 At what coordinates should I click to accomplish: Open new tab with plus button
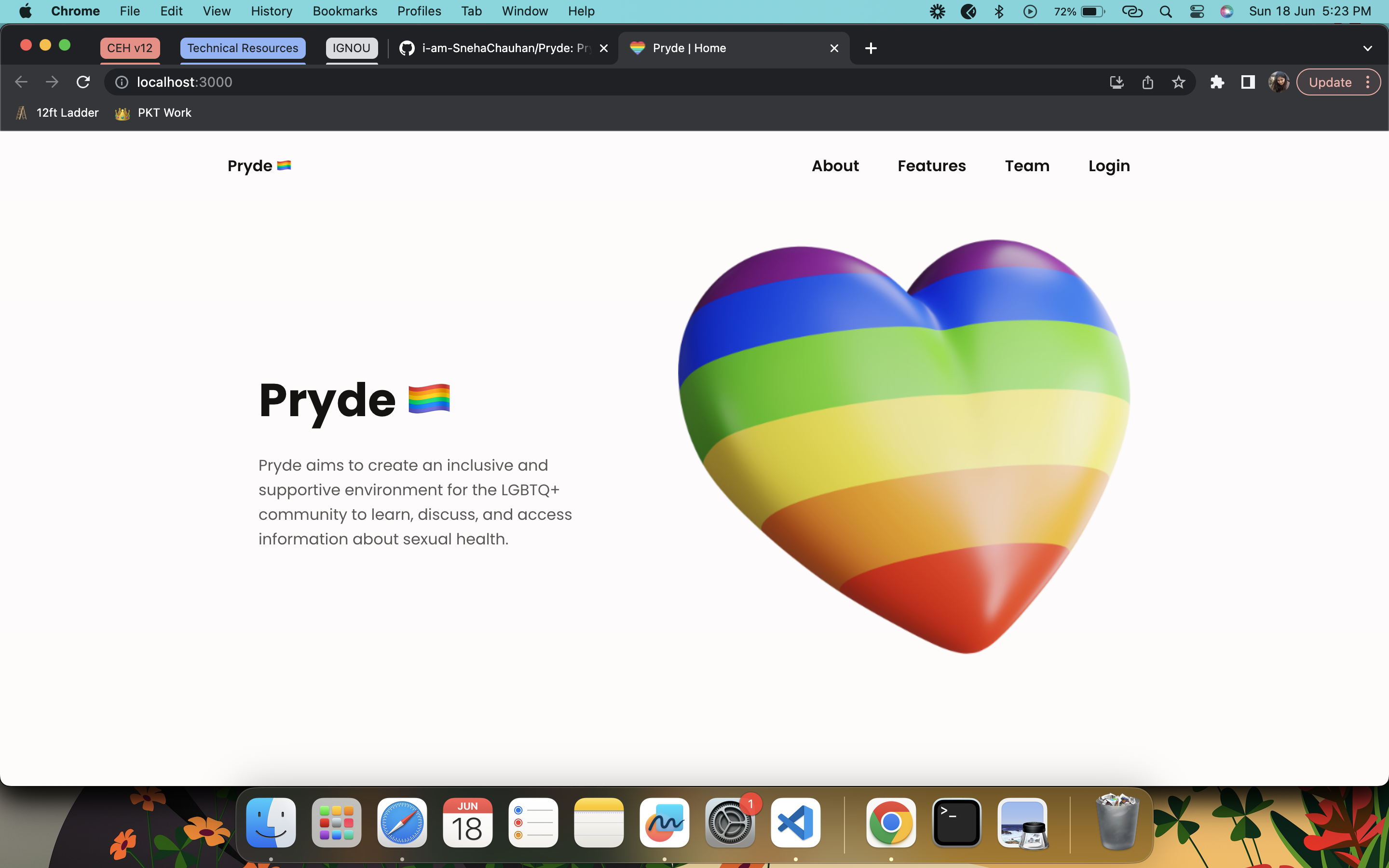coord(871,48)
